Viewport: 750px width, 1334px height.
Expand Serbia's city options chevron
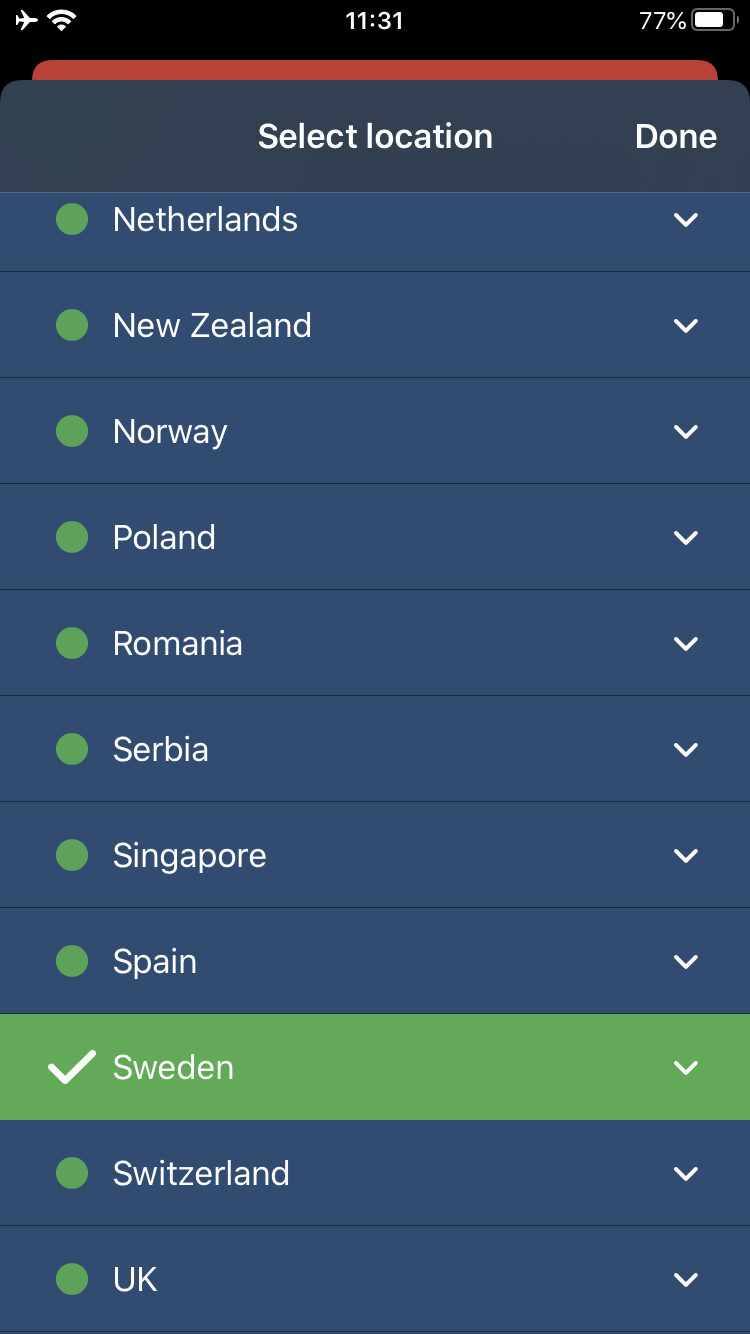click(x=686, y=749)
